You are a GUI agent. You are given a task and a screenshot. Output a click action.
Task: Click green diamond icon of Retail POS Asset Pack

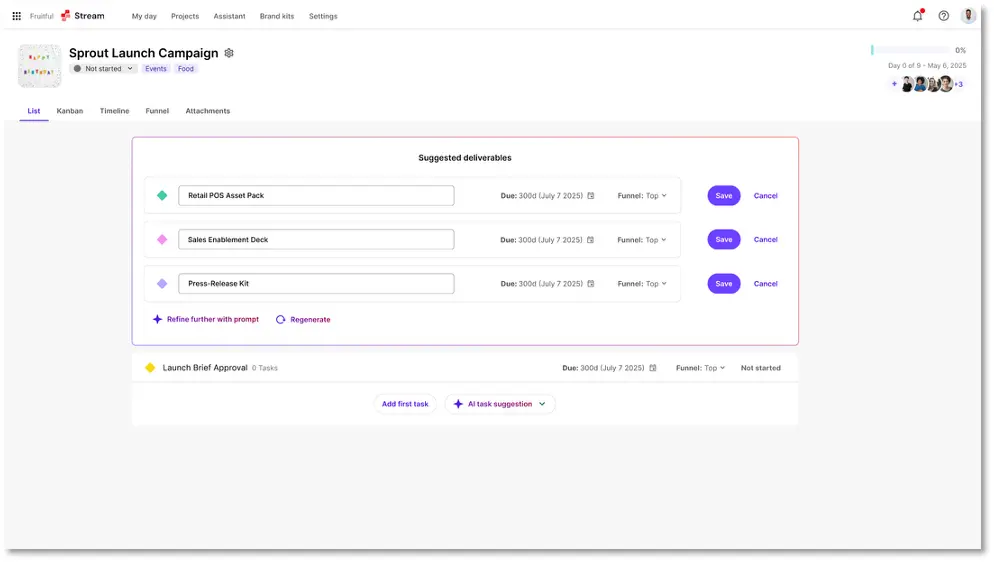(x=162, y=196)
